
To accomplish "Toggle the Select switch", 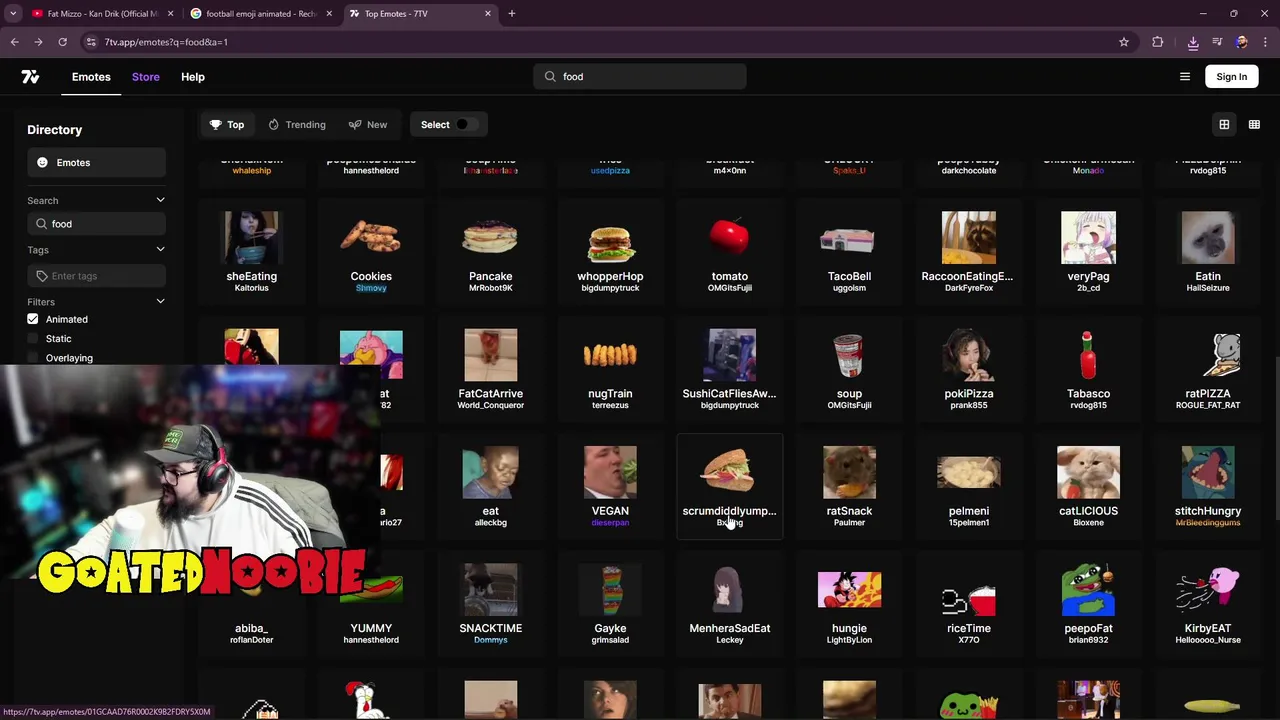I will click(x=465, y=125).
